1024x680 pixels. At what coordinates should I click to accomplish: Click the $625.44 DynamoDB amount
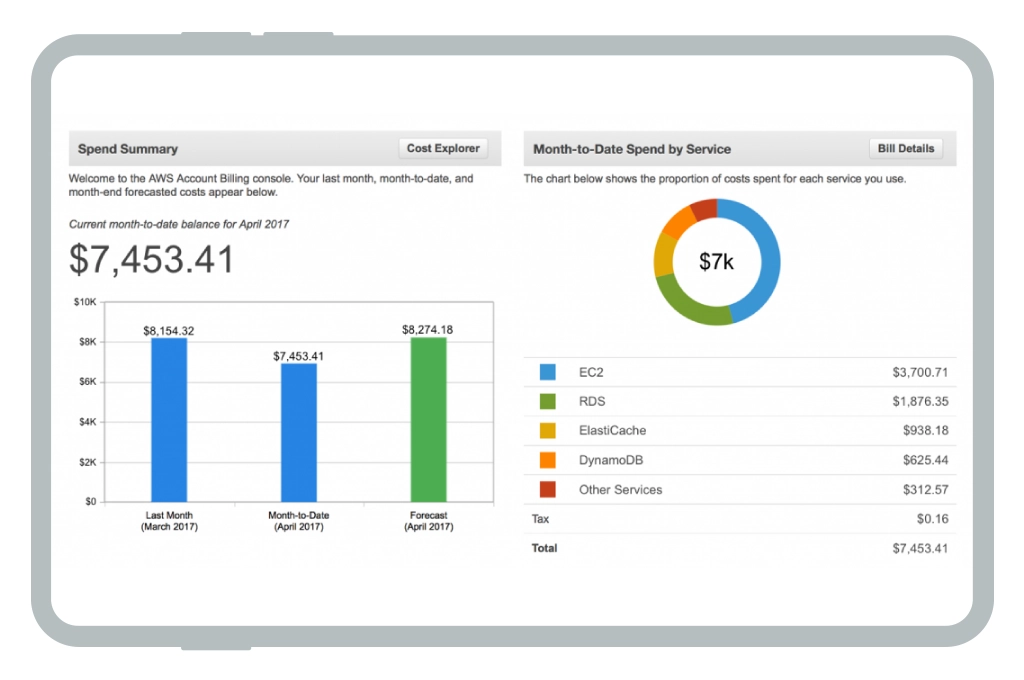(x=925, y=460)
